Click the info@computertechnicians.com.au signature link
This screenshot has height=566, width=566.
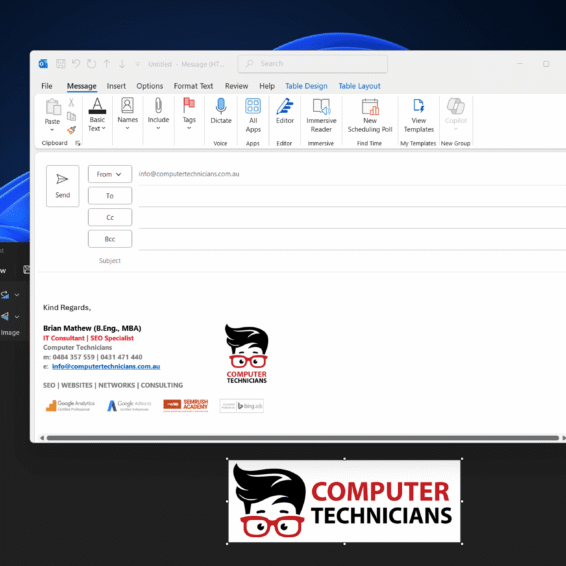coord(106,366)
